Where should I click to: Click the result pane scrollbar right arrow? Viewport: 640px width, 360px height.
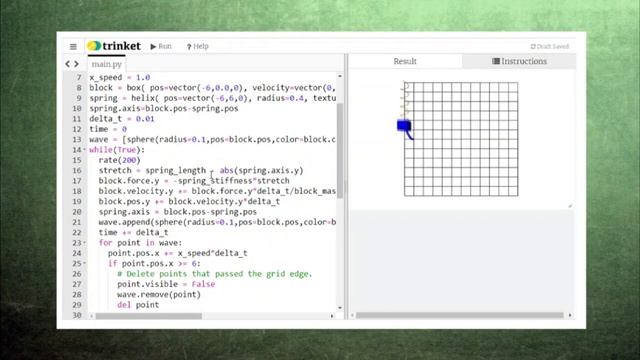(x=570, y=315)
